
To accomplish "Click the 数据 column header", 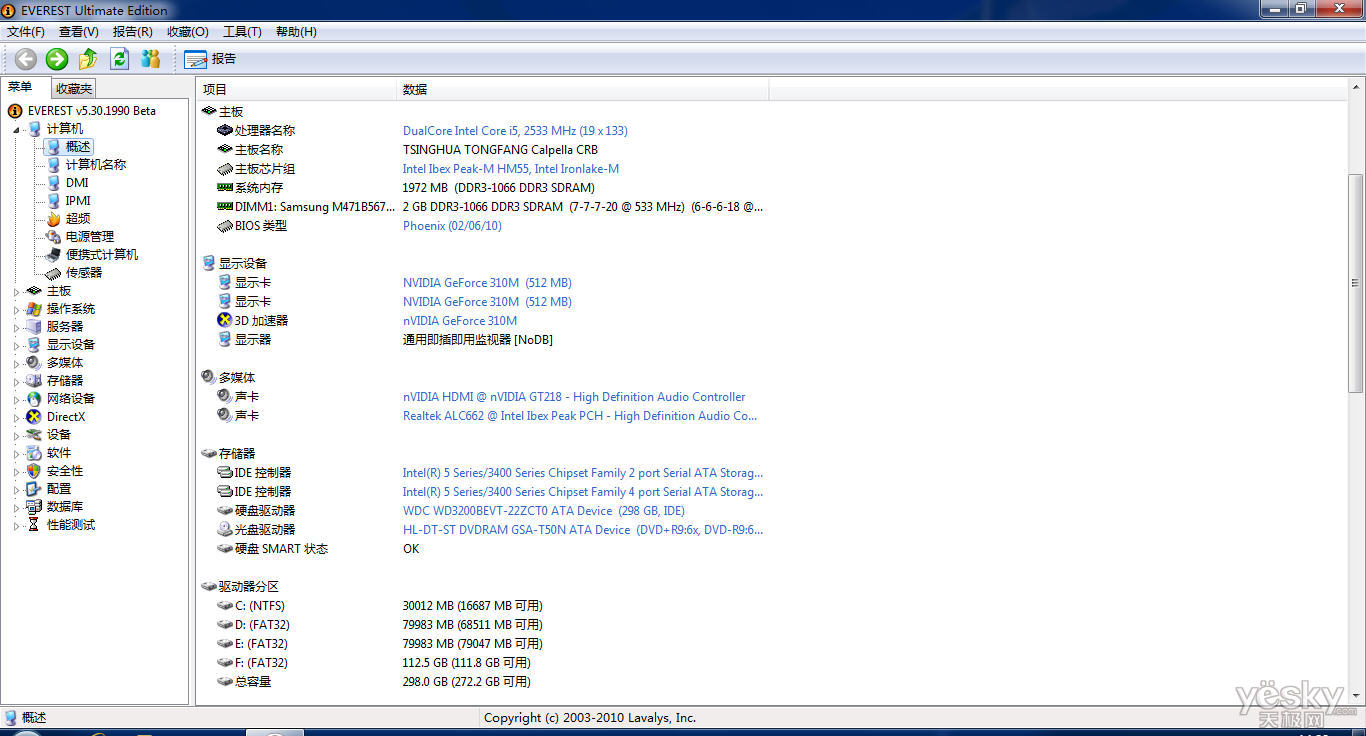I will 583,90.
